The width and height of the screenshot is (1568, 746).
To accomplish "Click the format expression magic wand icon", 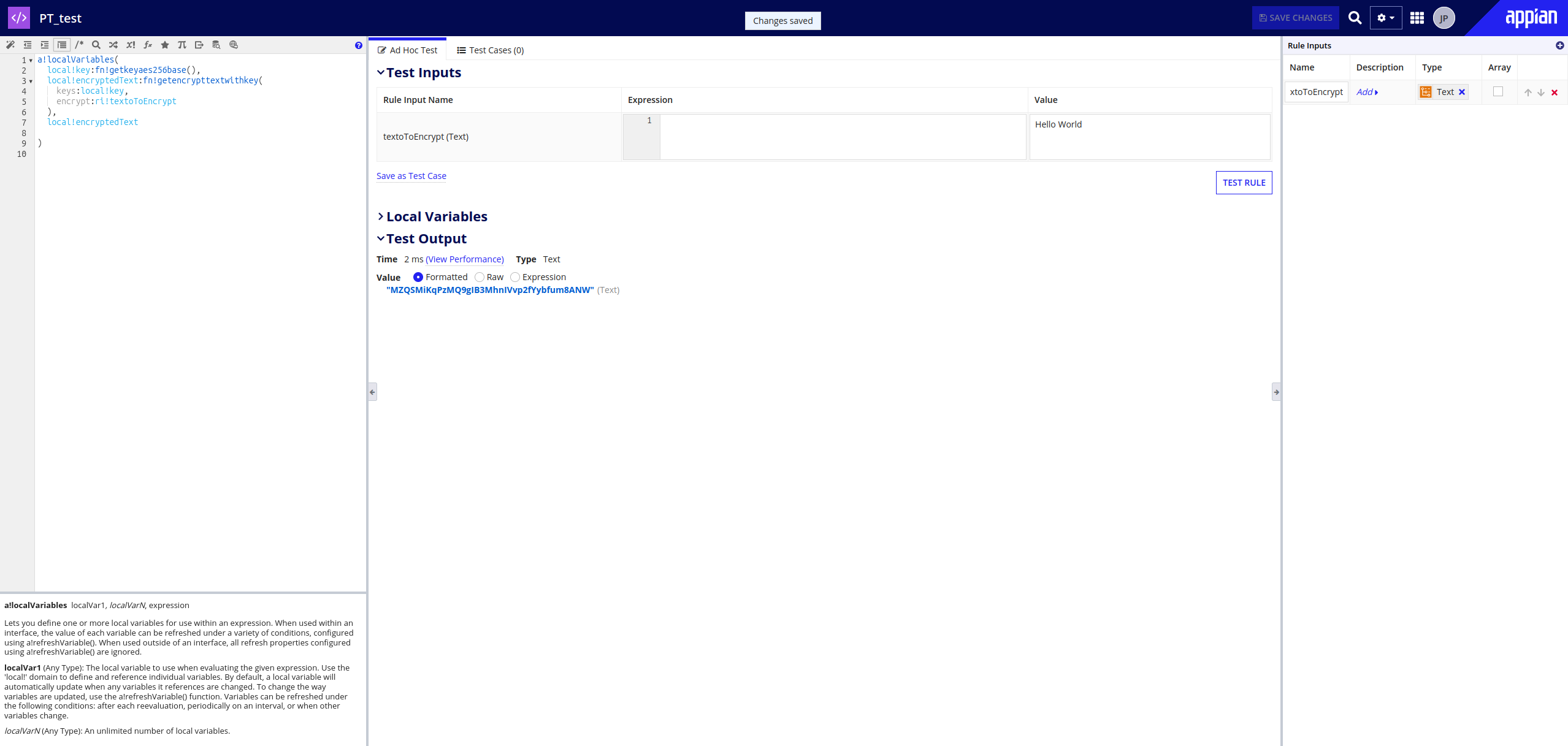I will 10,45.
